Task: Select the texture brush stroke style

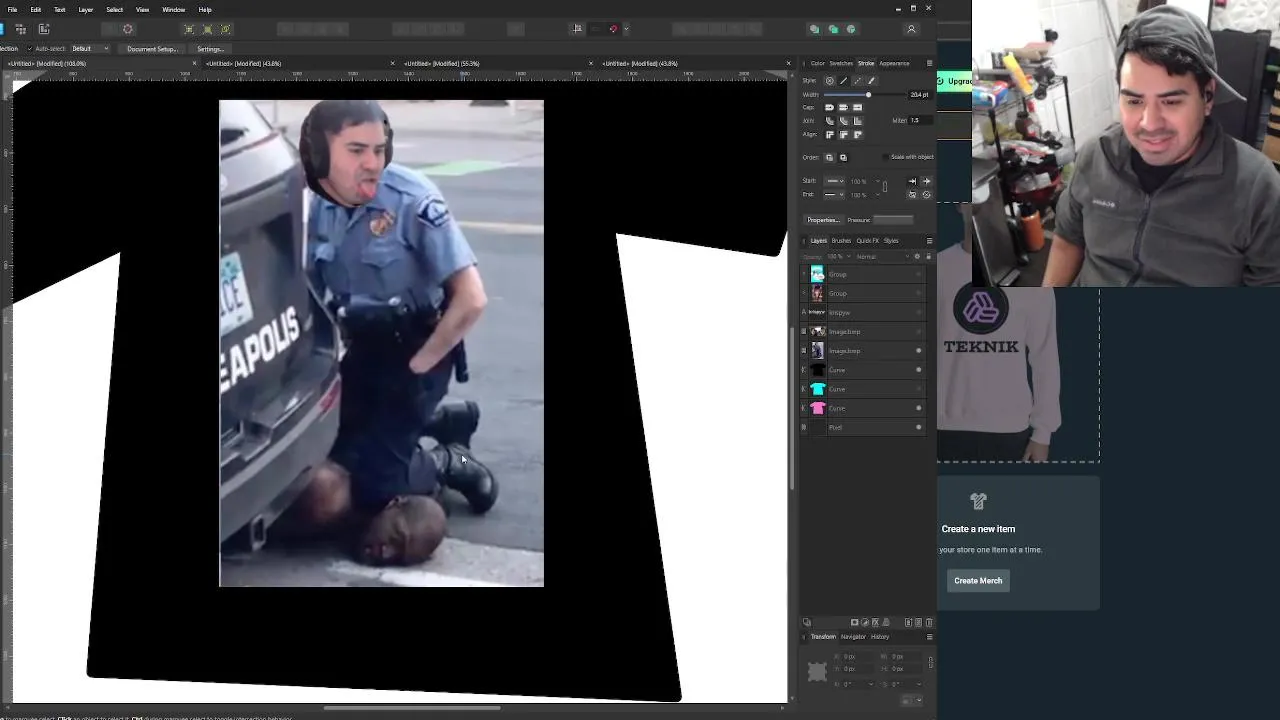Action: point(871,81)
